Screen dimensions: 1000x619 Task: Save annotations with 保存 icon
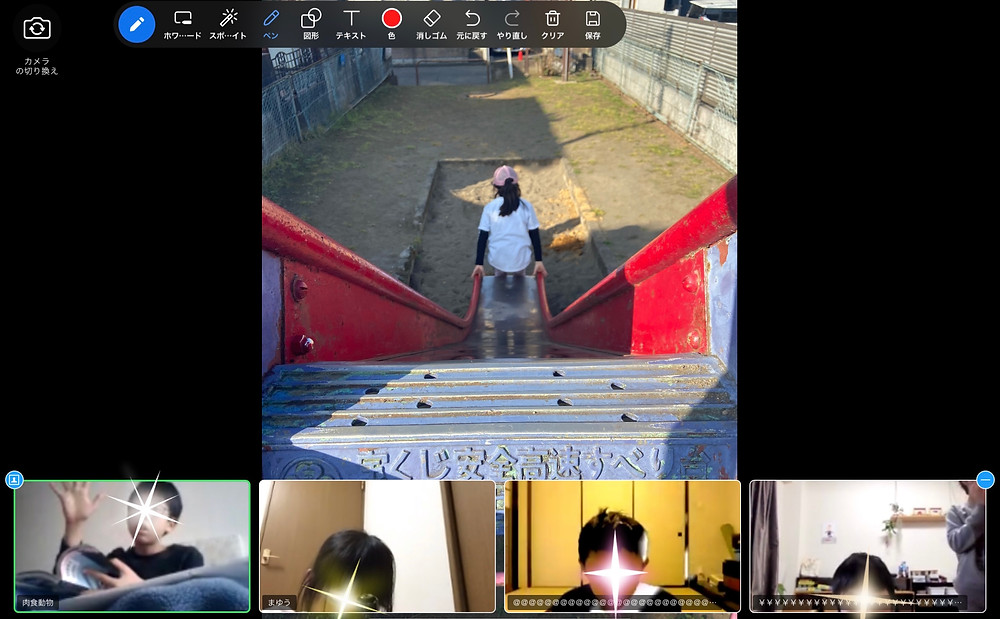coord(592,25)
